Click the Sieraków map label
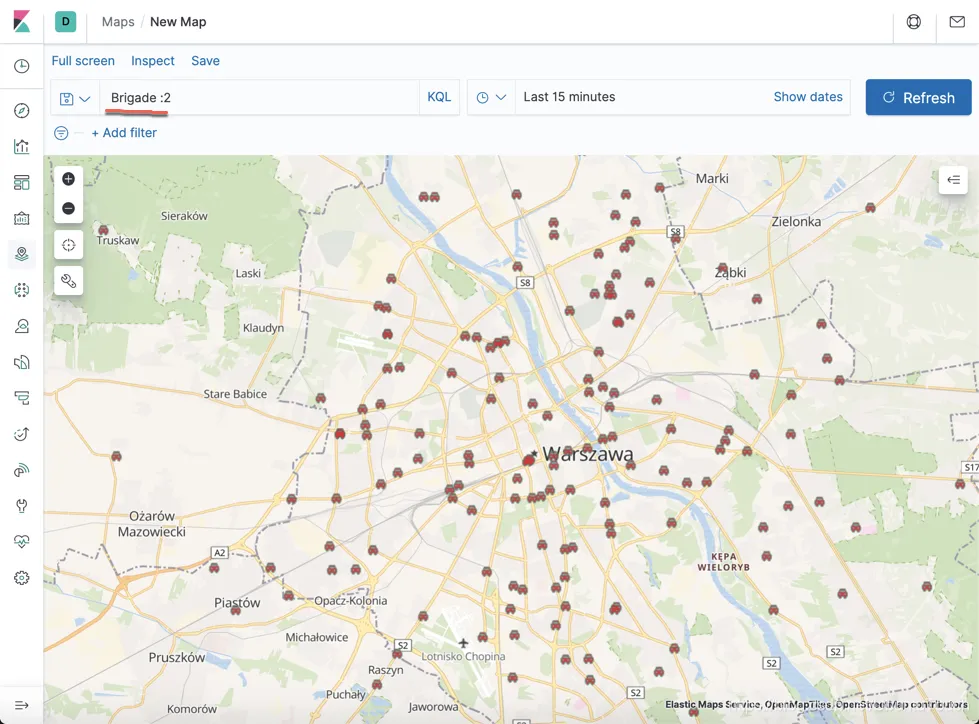979x724 pixels. (x=184, y=216)
